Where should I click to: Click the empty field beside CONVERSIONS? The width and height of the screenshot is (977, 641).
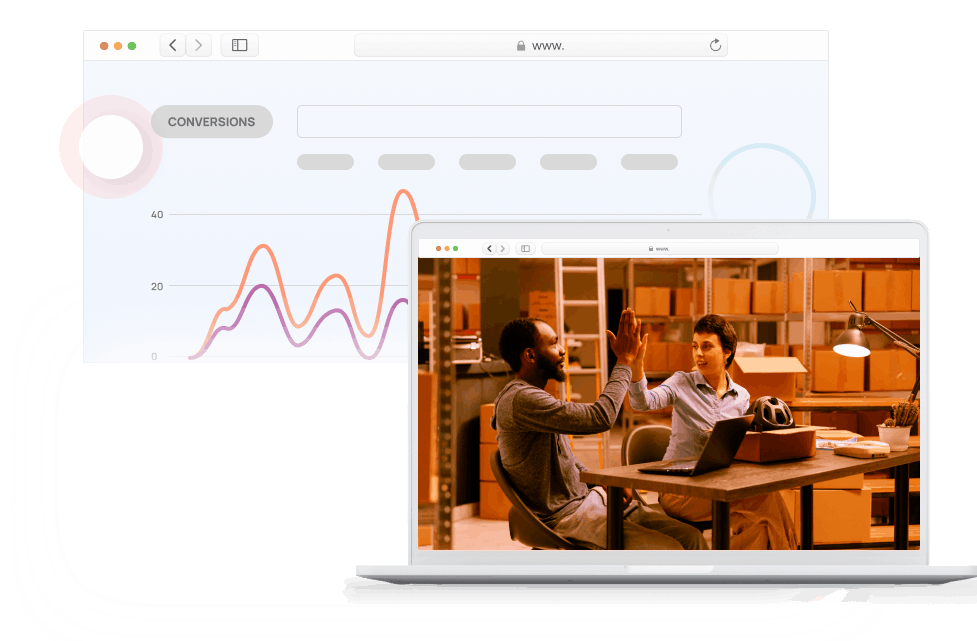click(x=489, y=121)
